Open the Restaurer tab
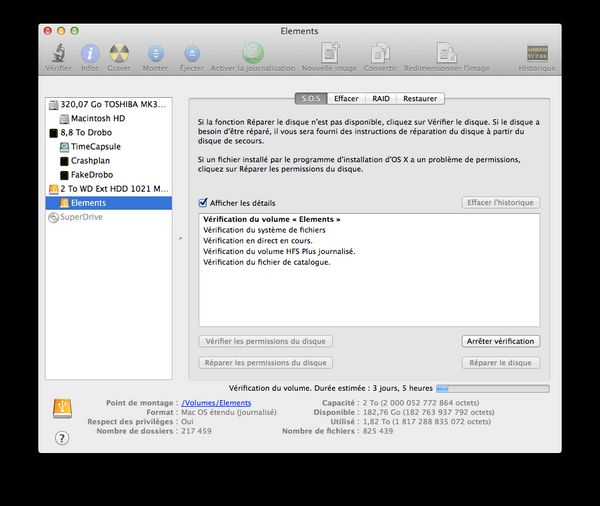 click(x=420, y=99)
